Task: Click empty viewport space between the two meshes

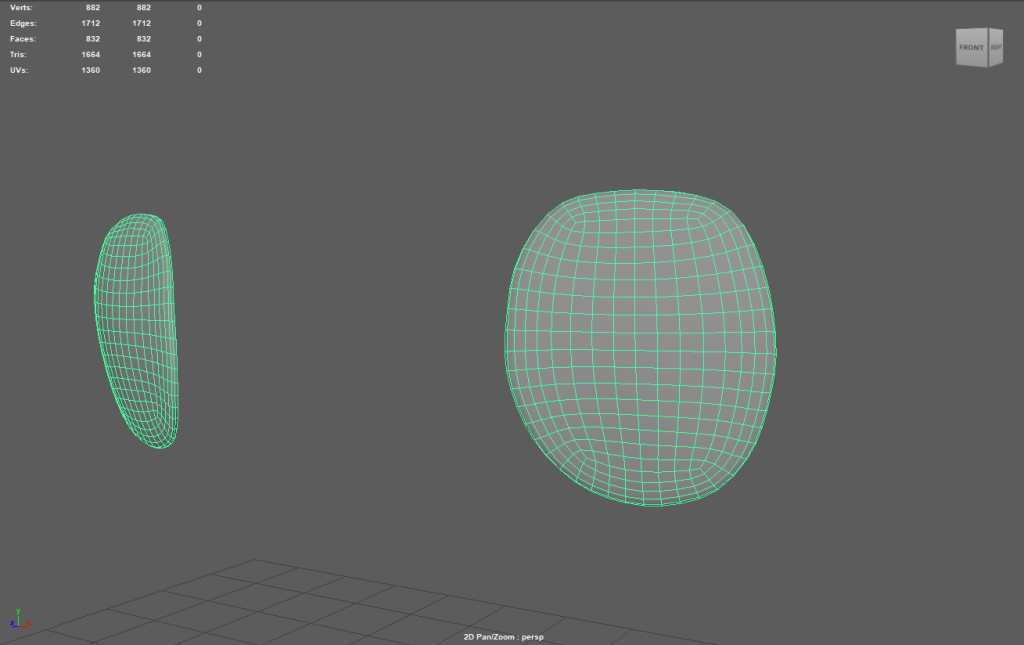Action: point(340,330)
